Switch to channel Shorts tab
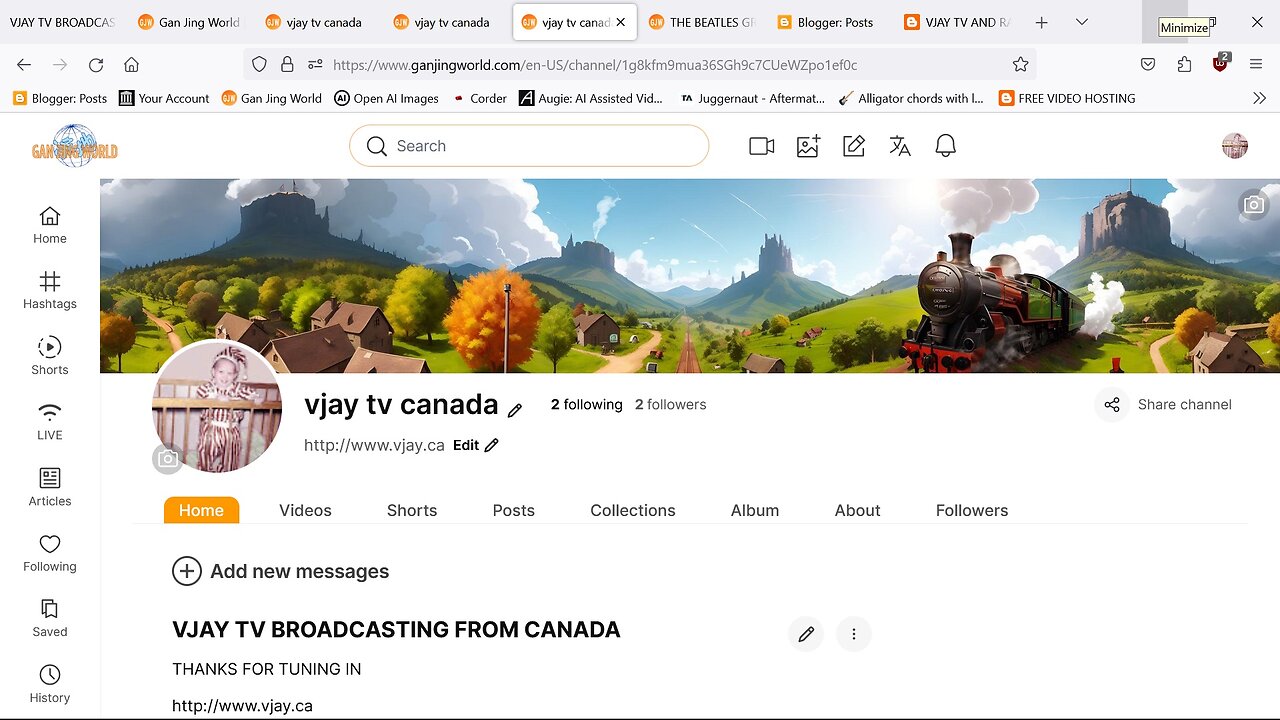 pyautogui.click(x=412, y=510)
